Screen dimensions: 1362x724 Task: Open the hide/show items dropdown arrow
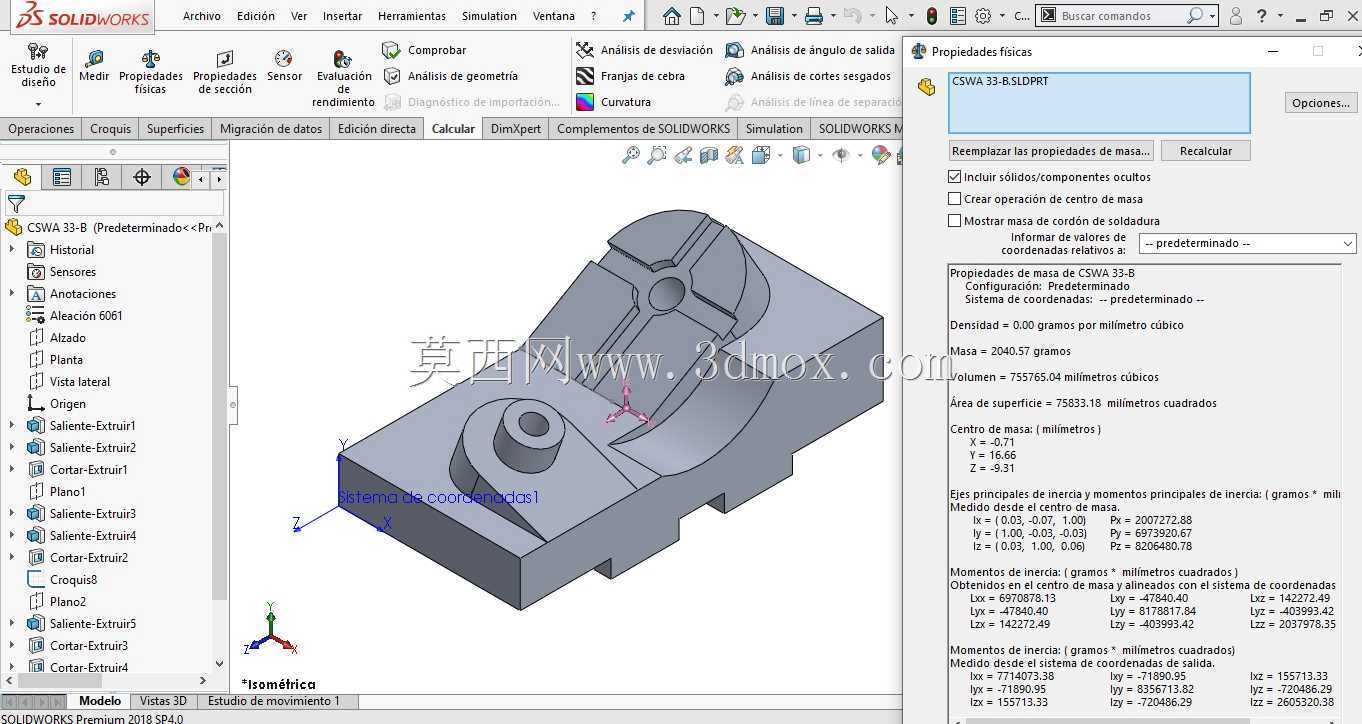[859, 155]
